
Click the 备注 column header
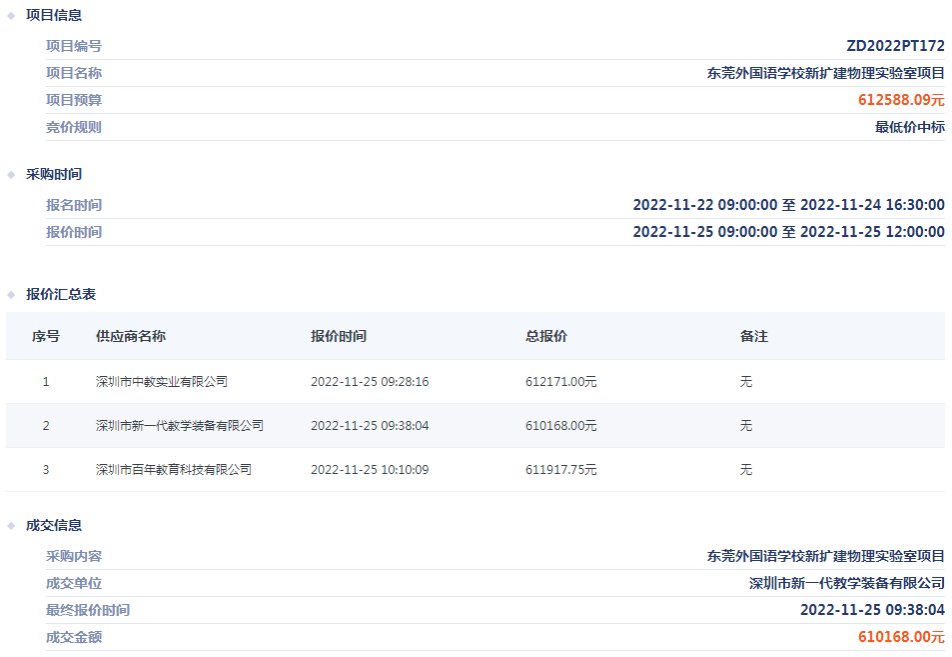click(x=754, y=336)
